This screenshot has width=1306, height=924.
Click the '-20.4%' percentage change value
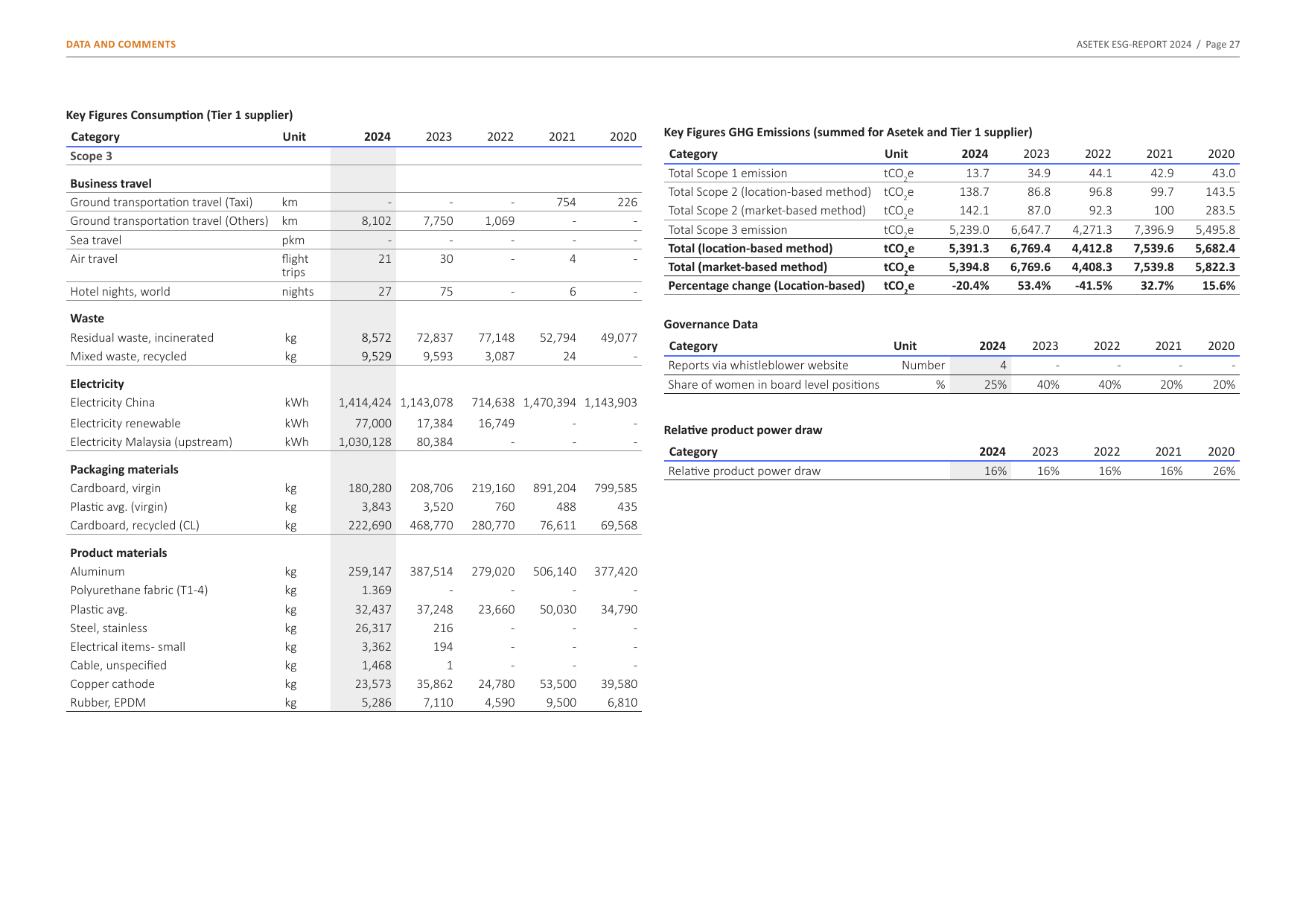(970, 286)
